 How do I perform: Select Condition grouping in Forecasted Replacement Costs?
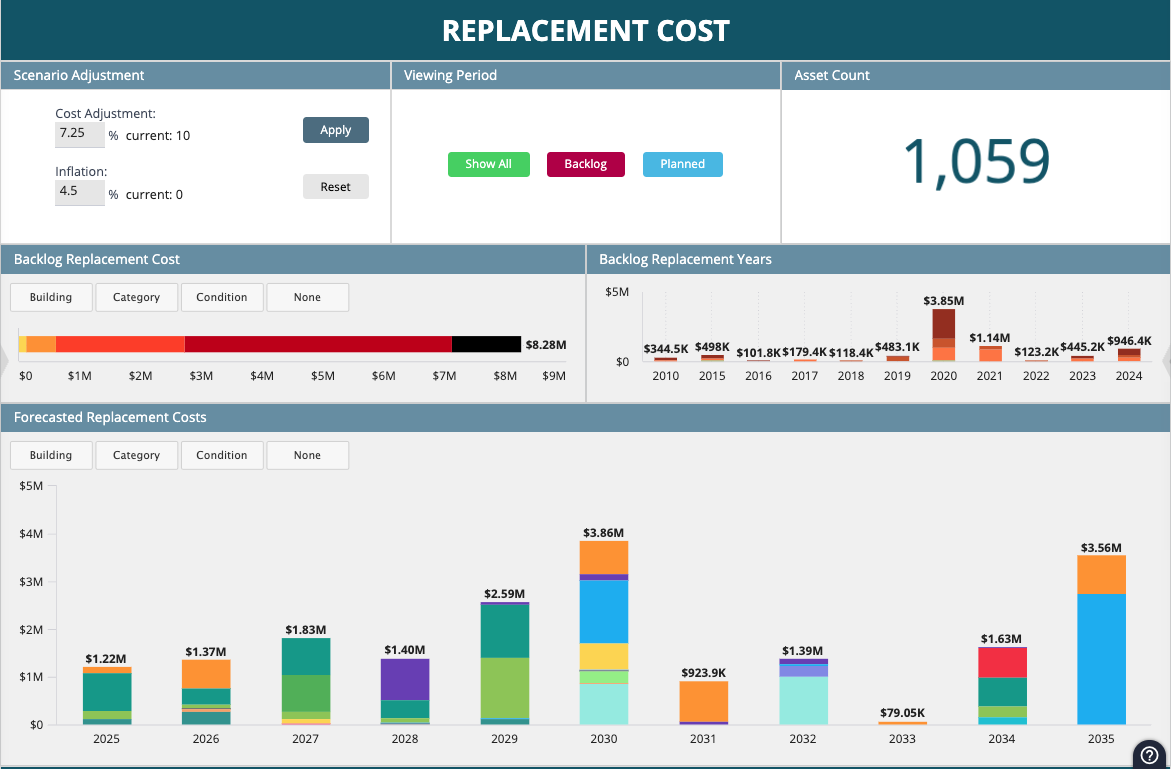pos(222,455)
